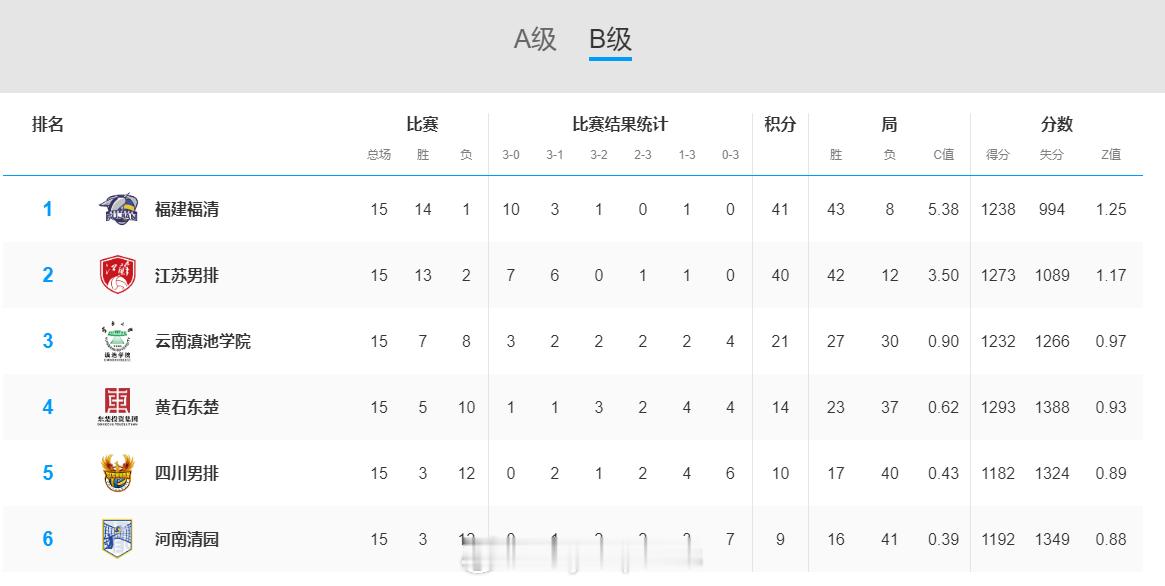Click the Huangshi Dongchu red logo
This screenshot has height=586, width=1165.
(x=119, y=407)
